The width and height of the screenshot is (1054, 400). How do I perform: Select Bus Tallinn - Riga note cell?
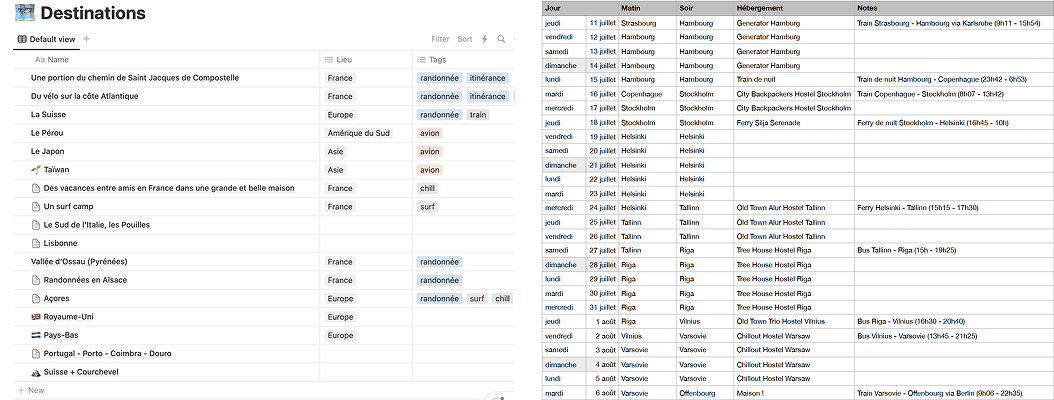954,250
